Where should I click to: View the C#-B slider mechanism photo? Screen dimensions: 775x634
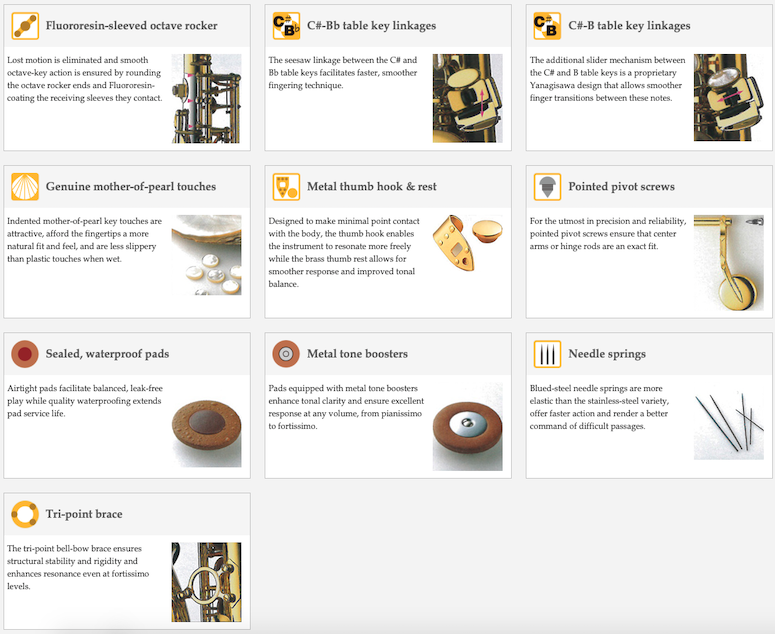click(729, 97)
